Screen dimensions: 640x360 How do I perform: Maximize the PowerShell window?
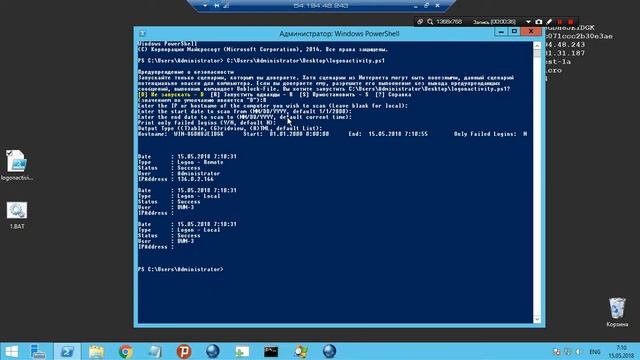[514, 31]
